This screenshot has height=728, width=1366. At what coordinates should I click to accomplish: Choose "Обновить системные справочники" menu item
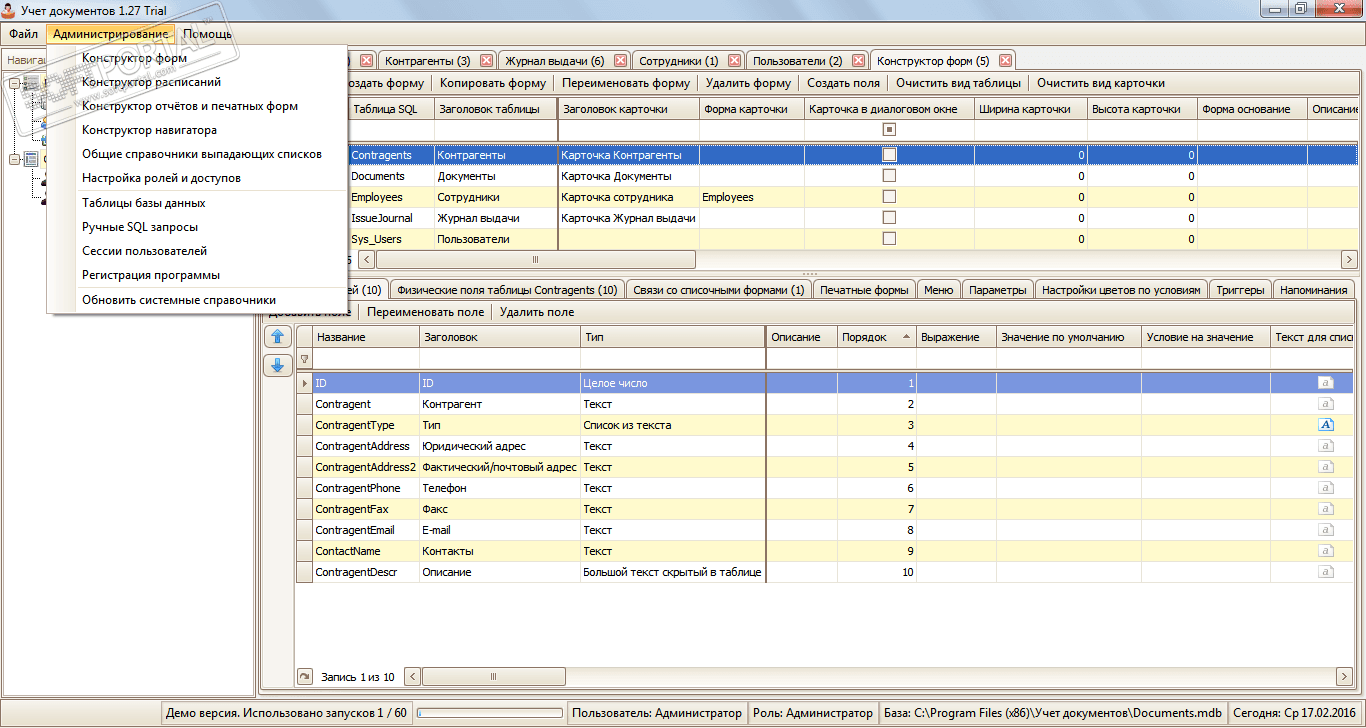tap(179, 300)
